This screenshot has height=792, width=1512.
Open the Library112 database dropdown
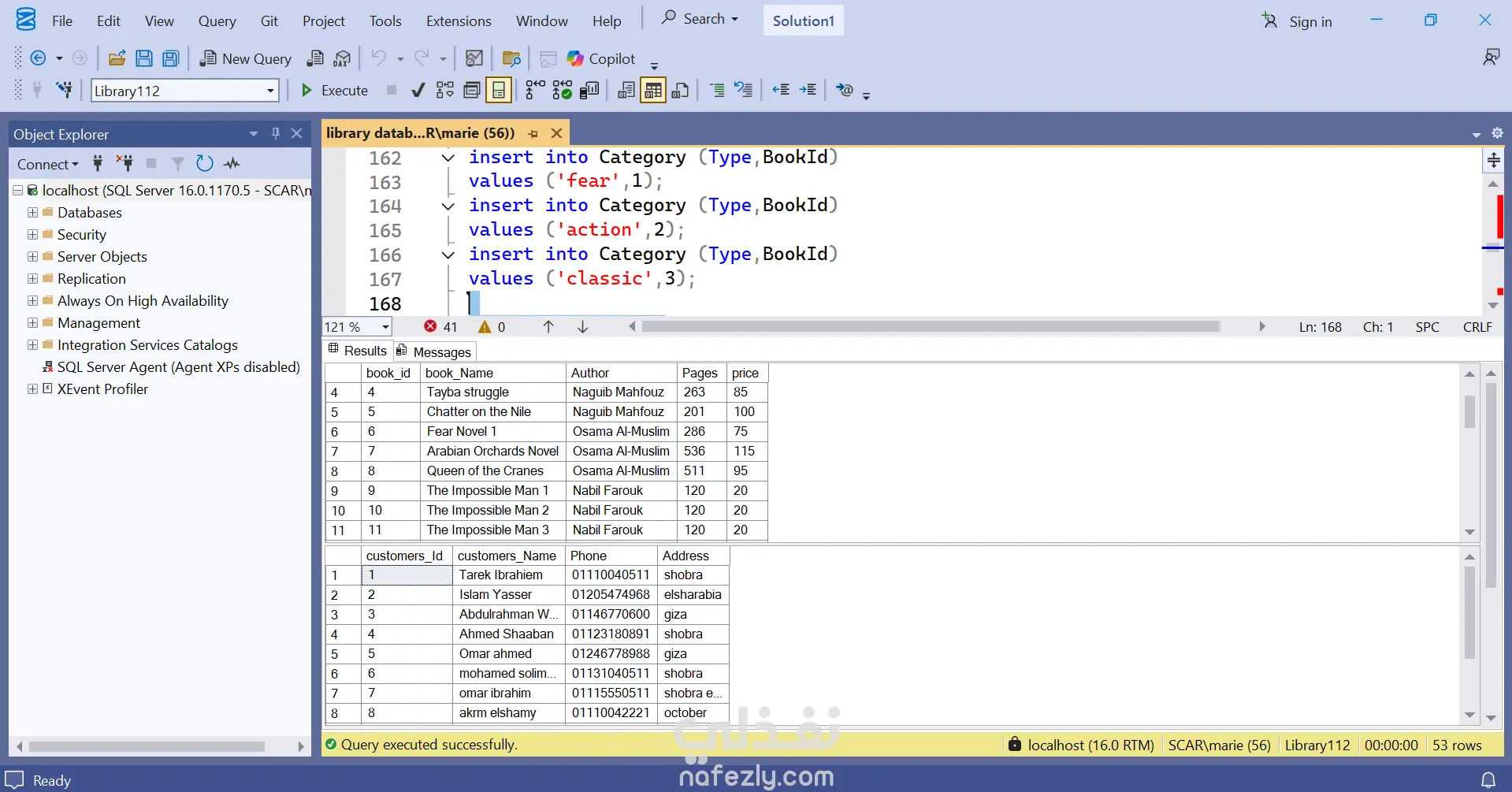270,91
